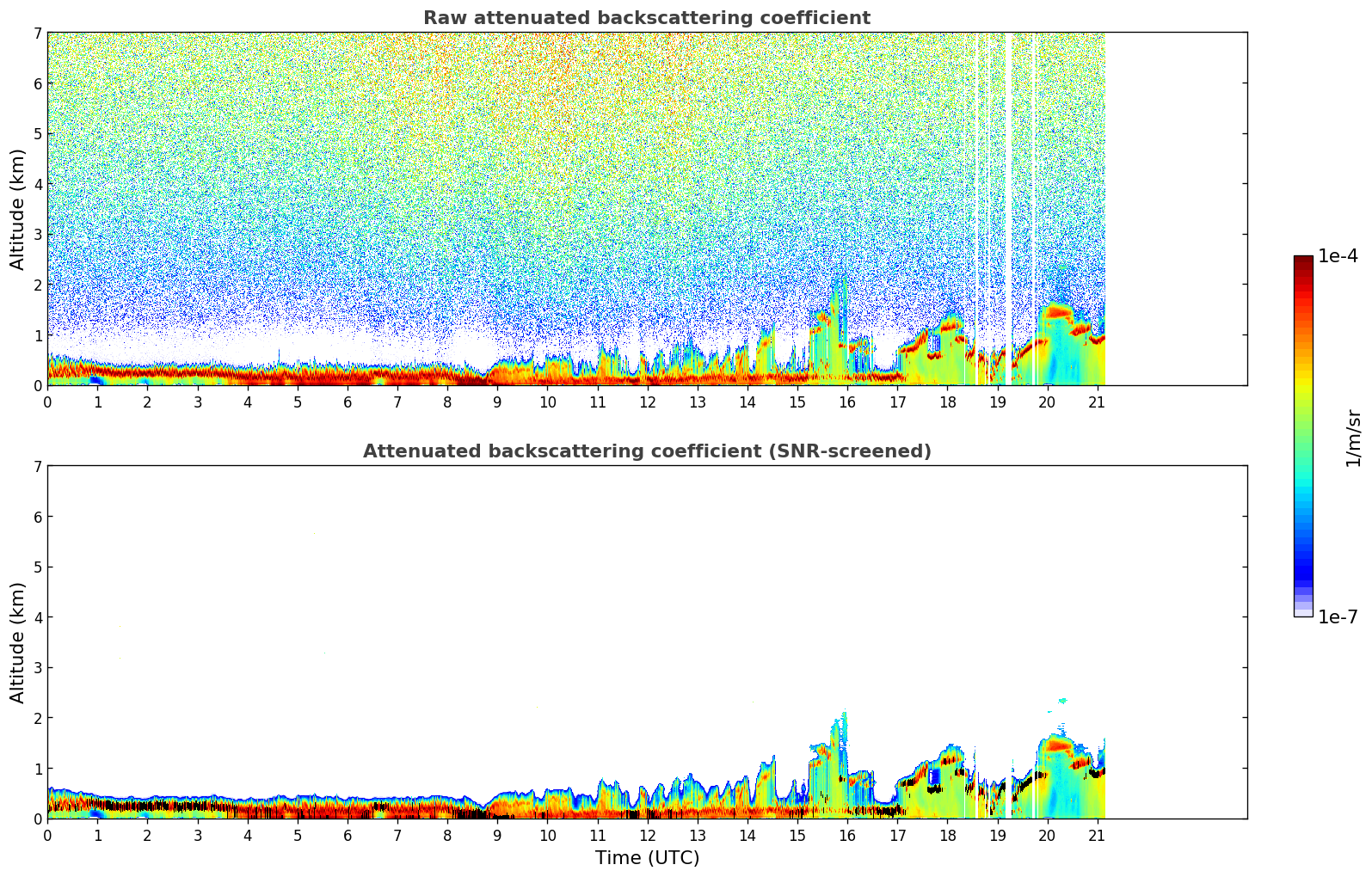Click the red cloud layer above hour 20 in bottom plot
Image resolution: width=1372 pixels, height=877 pixels.
click(x=1056, y=745)
